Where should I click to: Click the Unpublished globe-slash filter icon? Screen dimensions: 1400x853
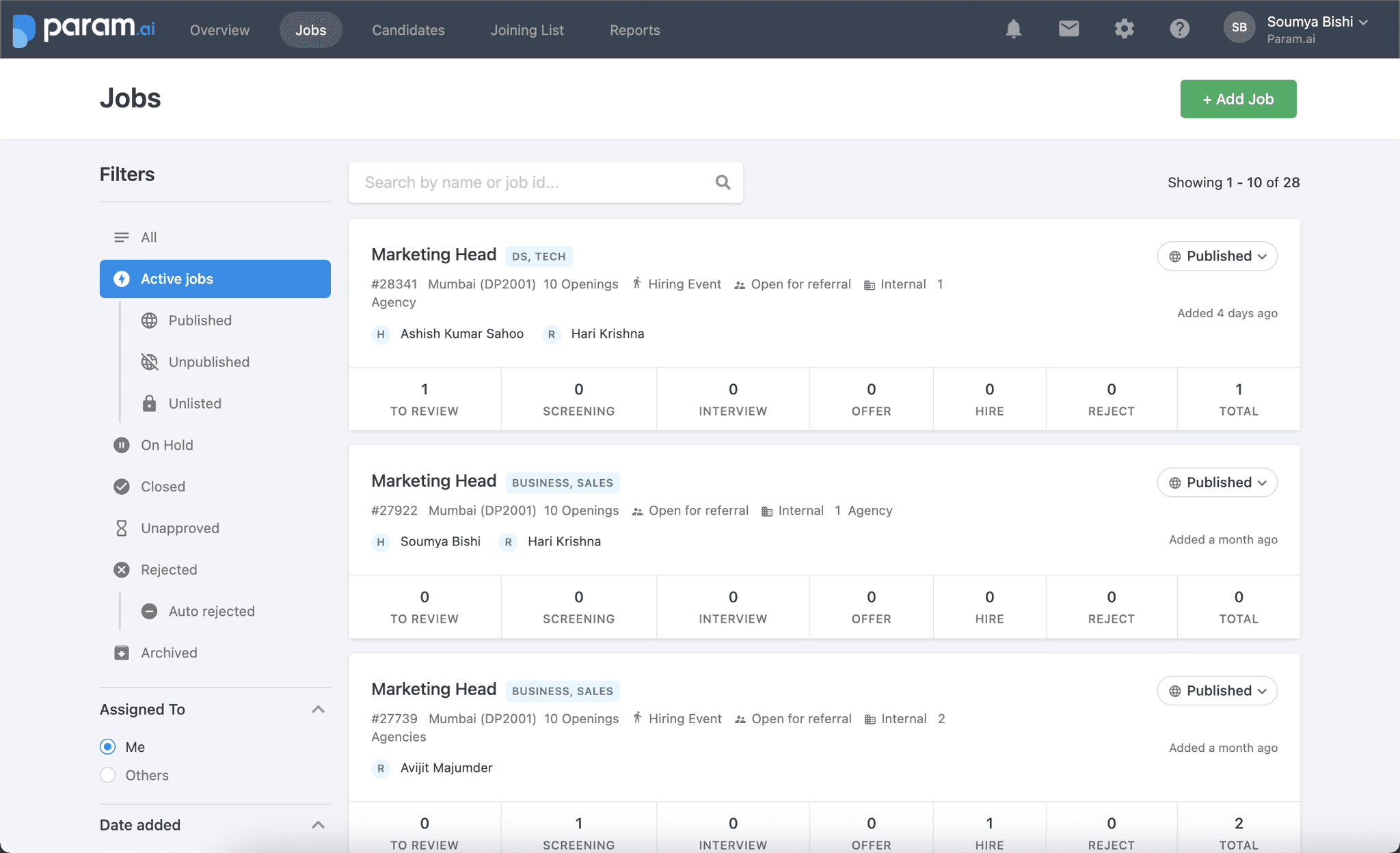click(149, 362)
